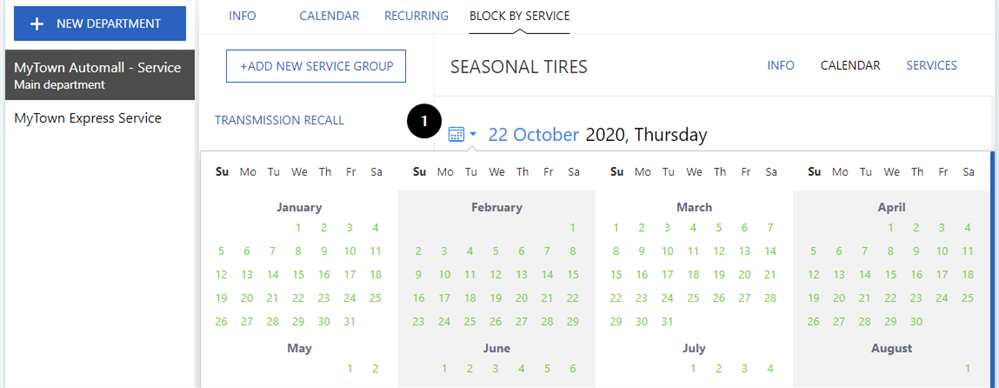Open the BLOCK BY SERVICE tab
The height and width of the screenshot is (388, 999).
(x=519, y=15)
